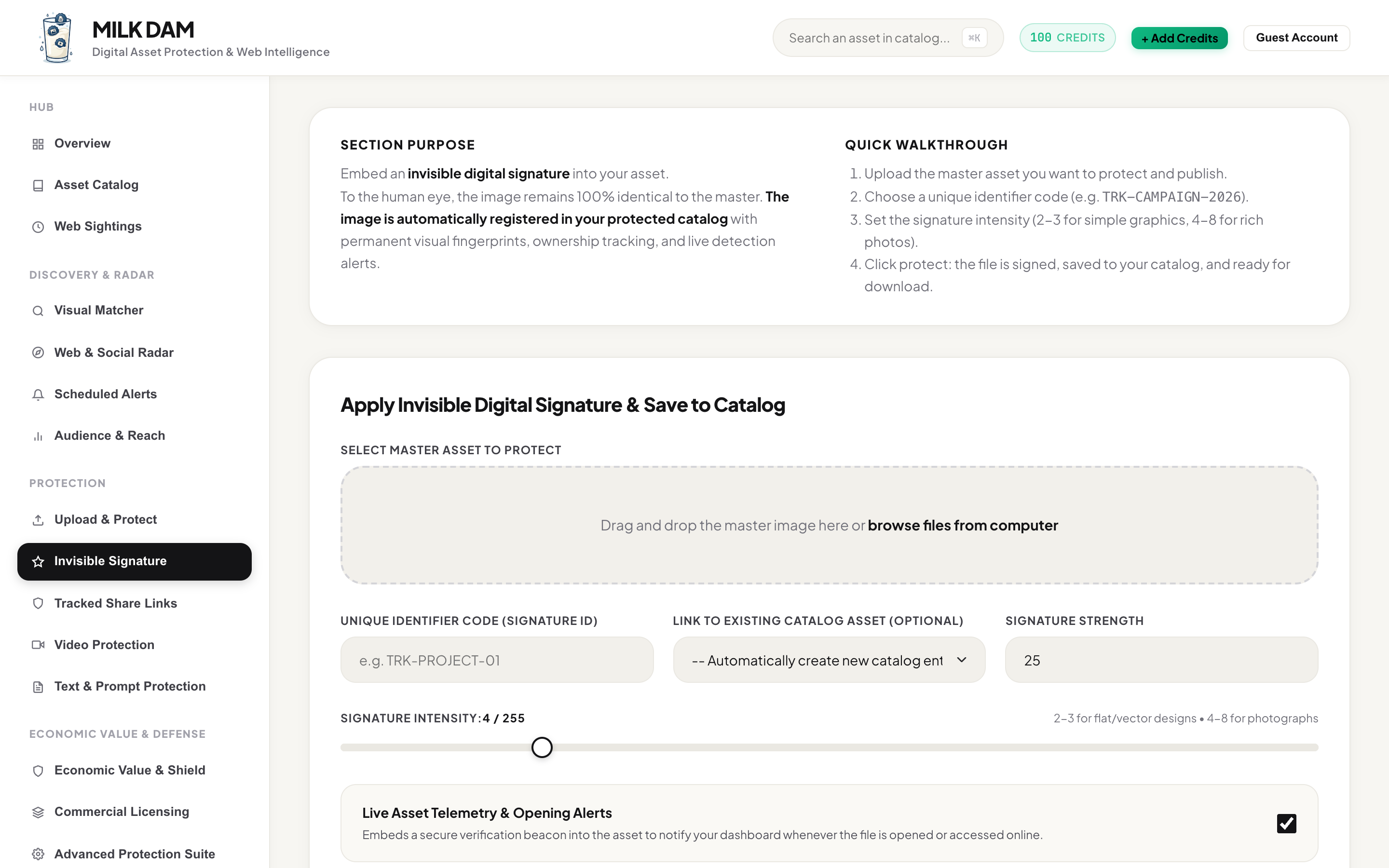Click the ⌘K shortcut badge
This screenshot has height=868, width=1389.
pyautogui.click(x=974, y=38)
